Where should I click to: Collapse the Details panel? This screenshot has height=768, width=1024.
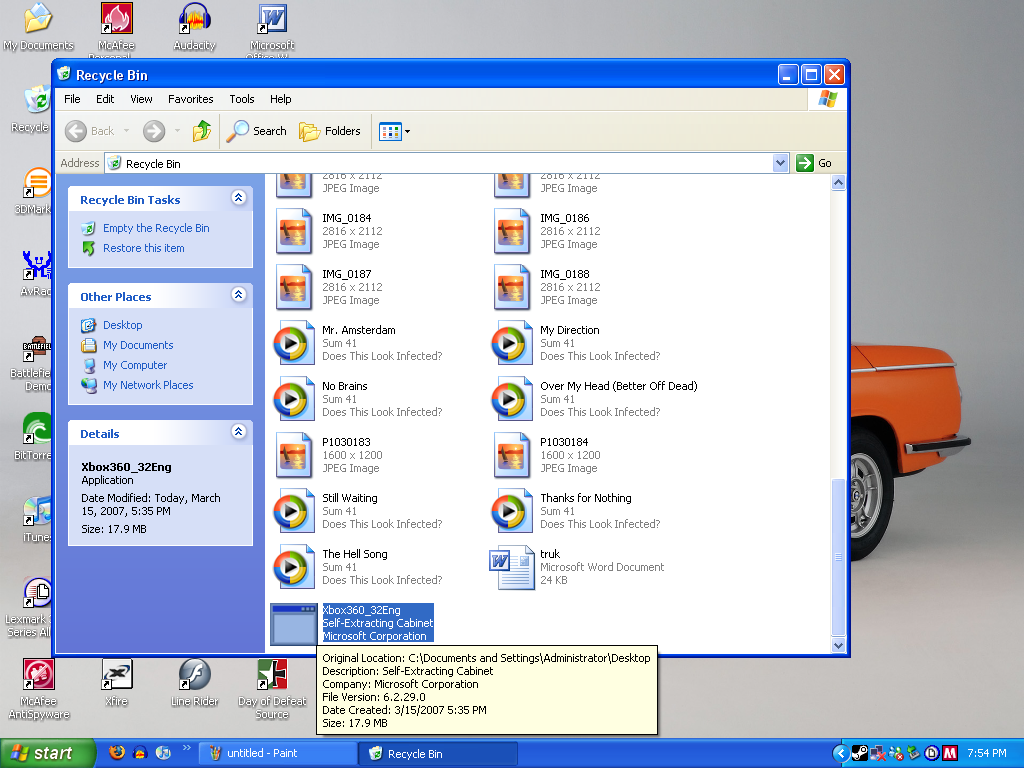[x=238, y=433]
